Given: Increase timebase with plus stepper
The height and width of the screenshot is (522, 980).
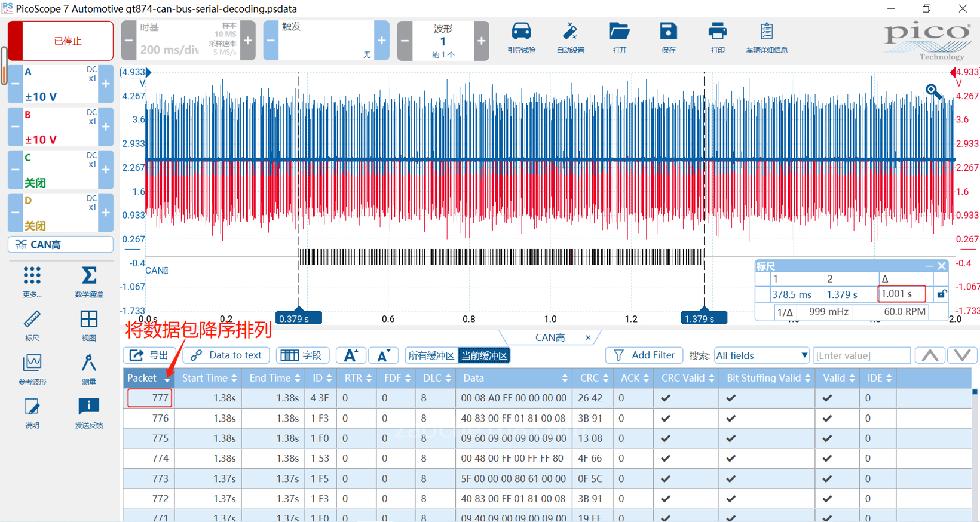Looking at the screenshot, I should [248, 41].
